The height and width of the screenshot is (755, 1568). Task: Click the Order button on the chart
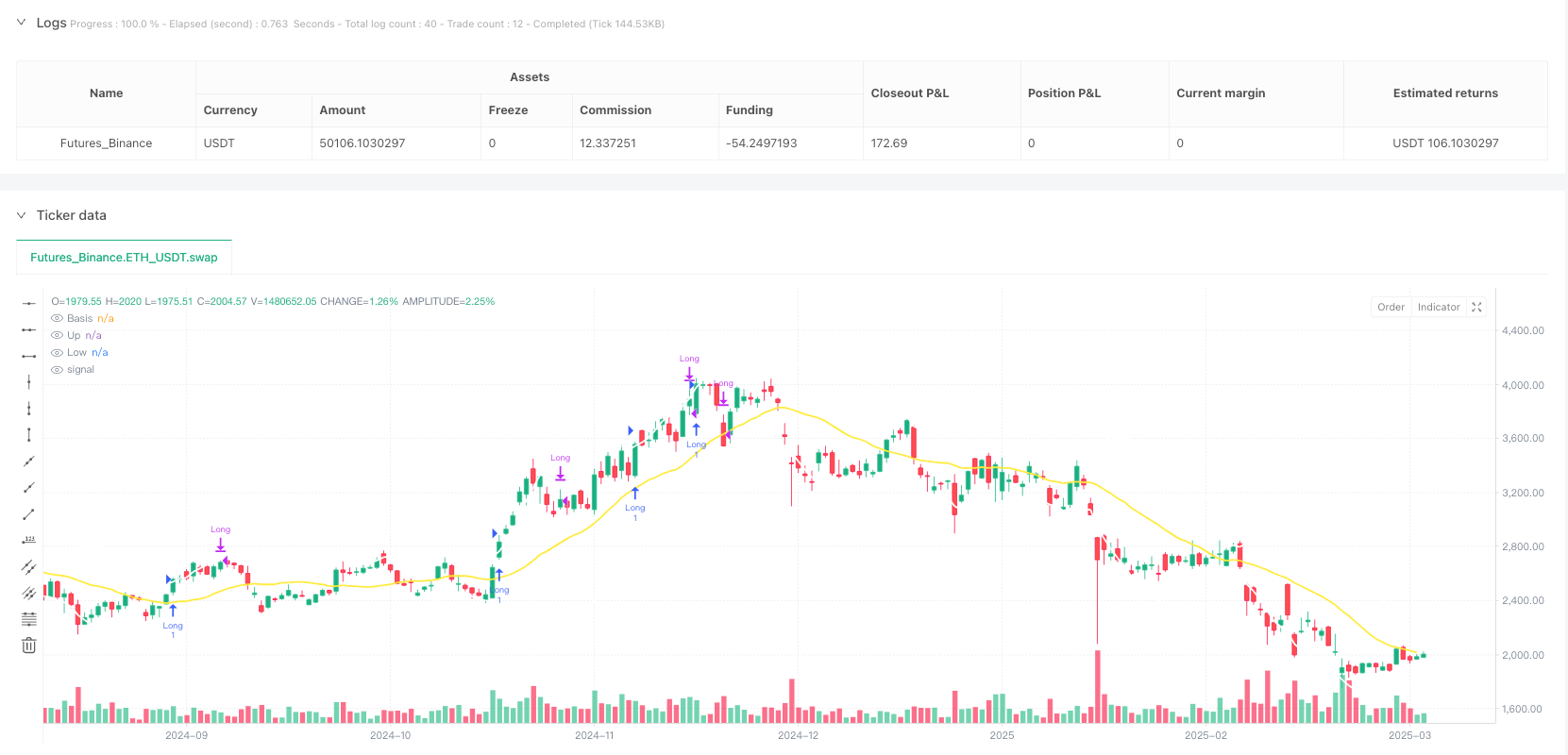pyautogui.click(x=1391, y=307)
